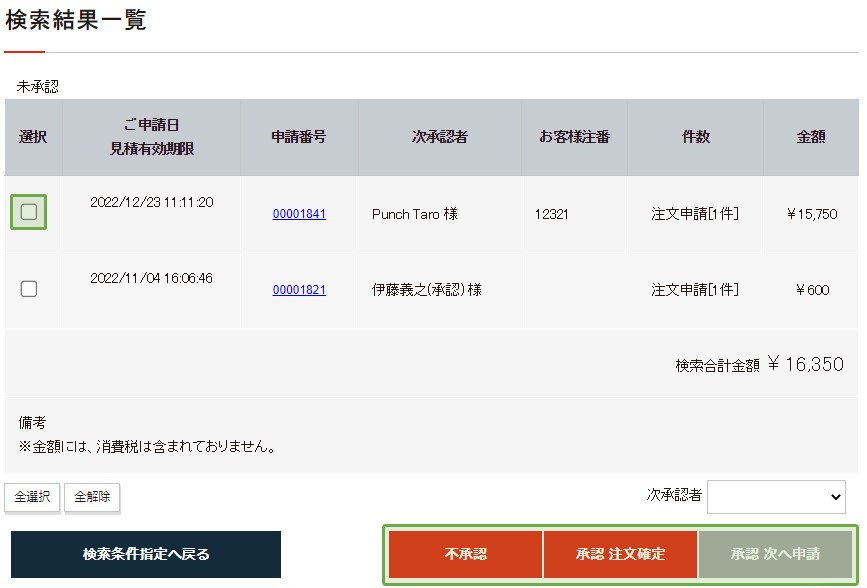Viewport: 867px width, 588px height.
Task: Click 検索条件指定へ戻る button
Action: point(146,554)
